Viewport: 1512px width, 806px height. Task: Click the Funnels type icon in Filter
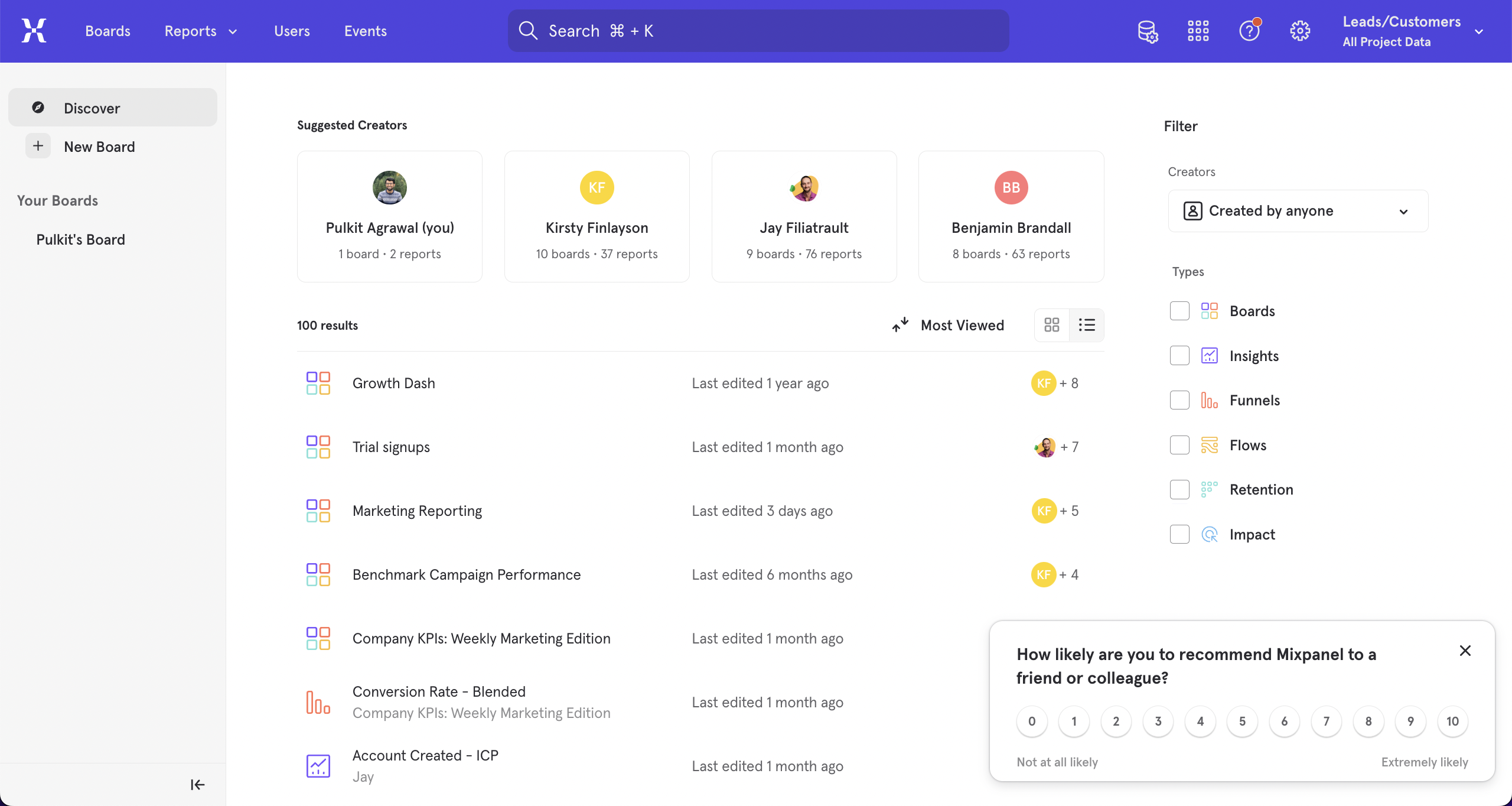click(x=1210, y=400)
